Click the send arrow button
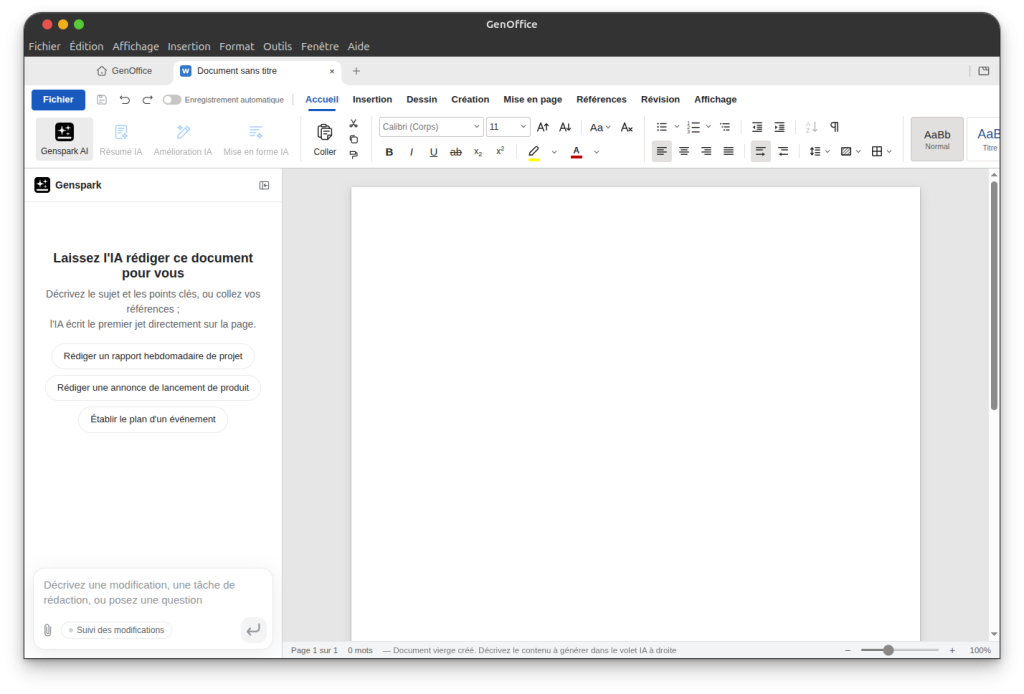The width and height of the screenshot is (1024, 694). 253,630
